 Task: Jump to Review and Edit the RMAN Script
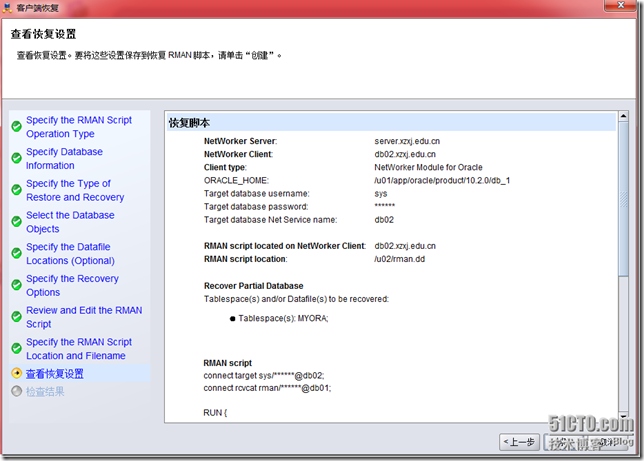(x=84, y=317)
